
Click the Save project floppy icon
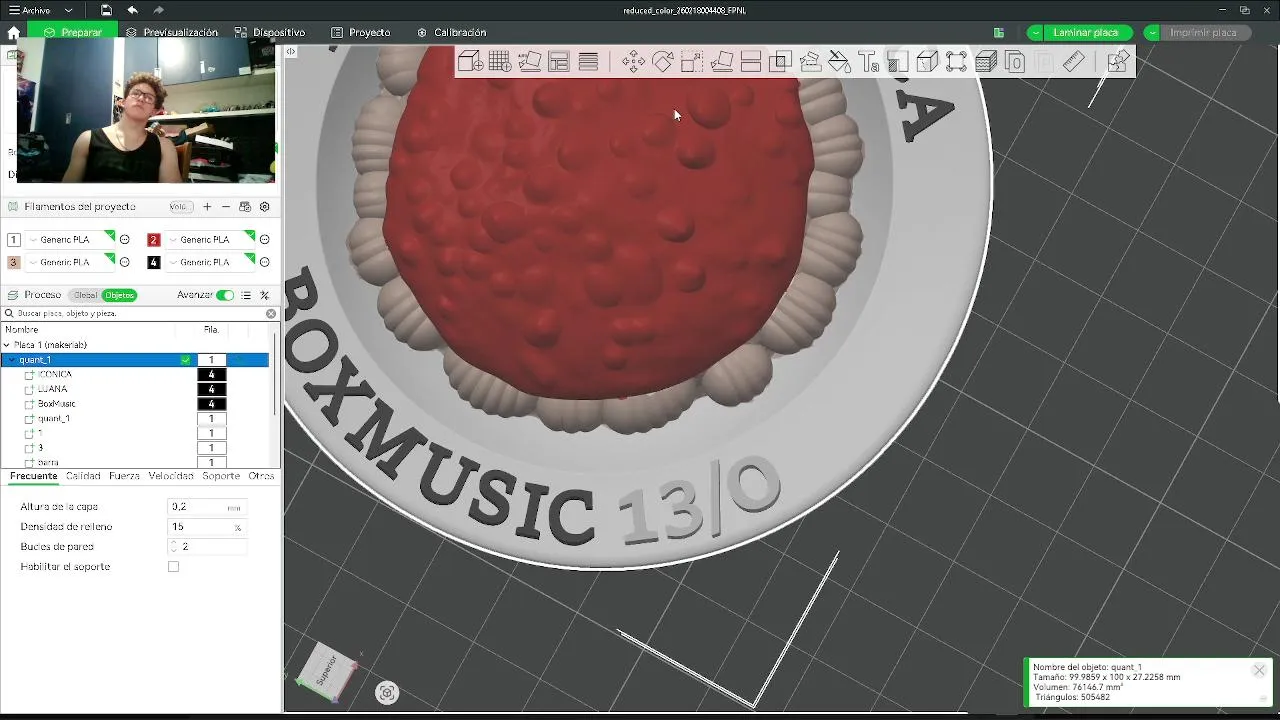point(106,10)
